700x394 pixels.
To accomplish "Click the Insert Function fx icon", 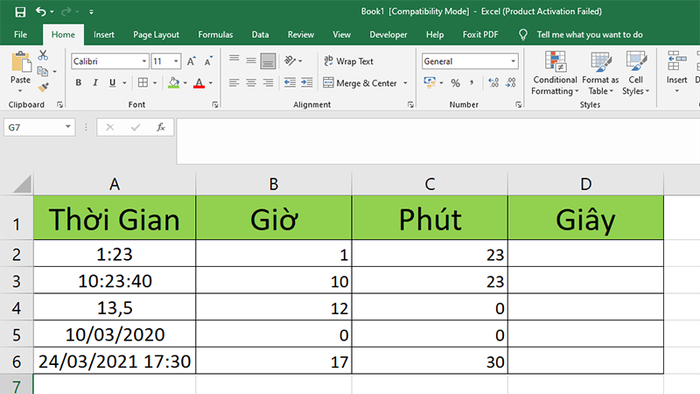I will 161,128.
